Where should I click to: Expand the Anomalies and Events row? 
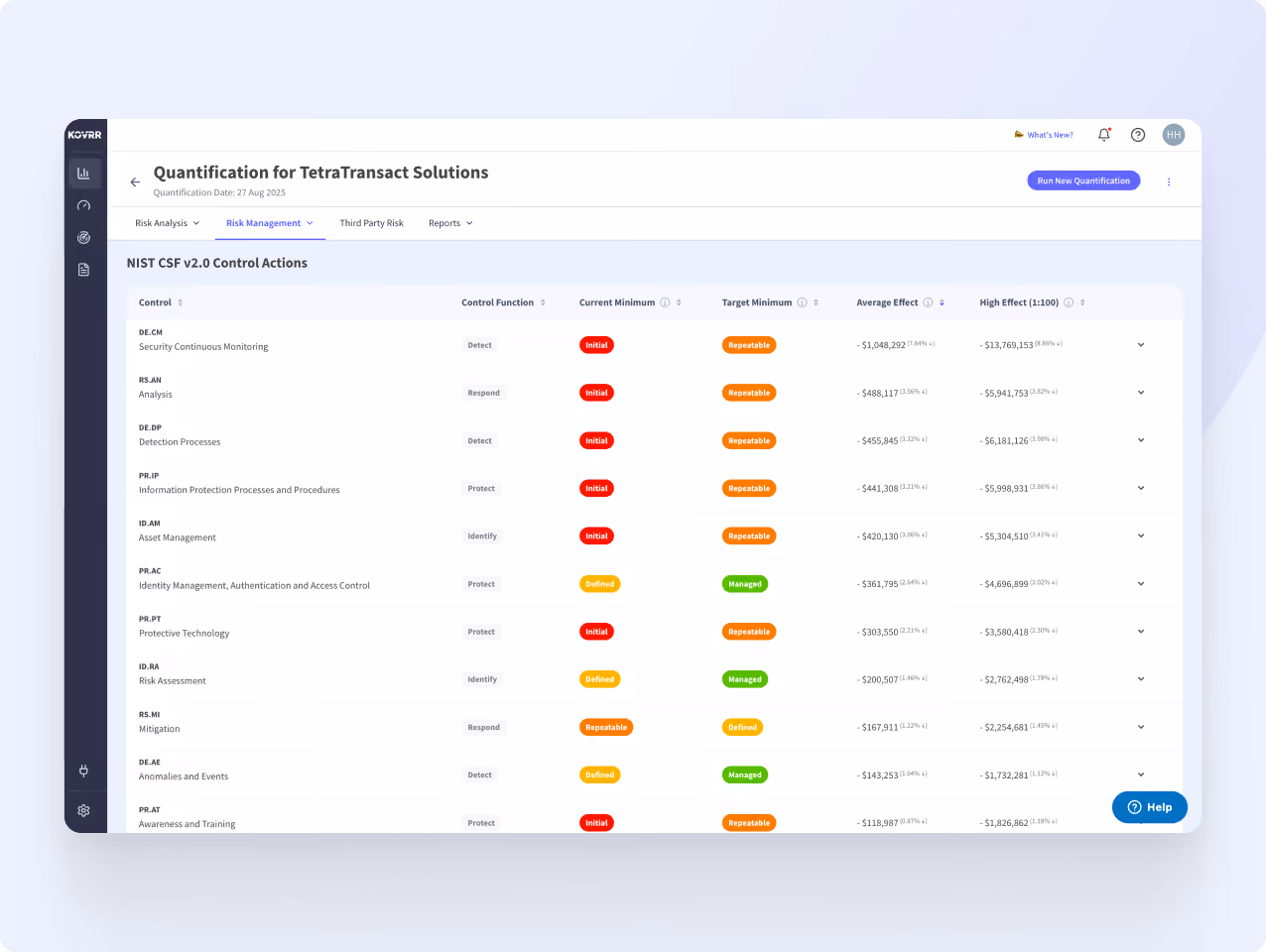coord(1141,774)
